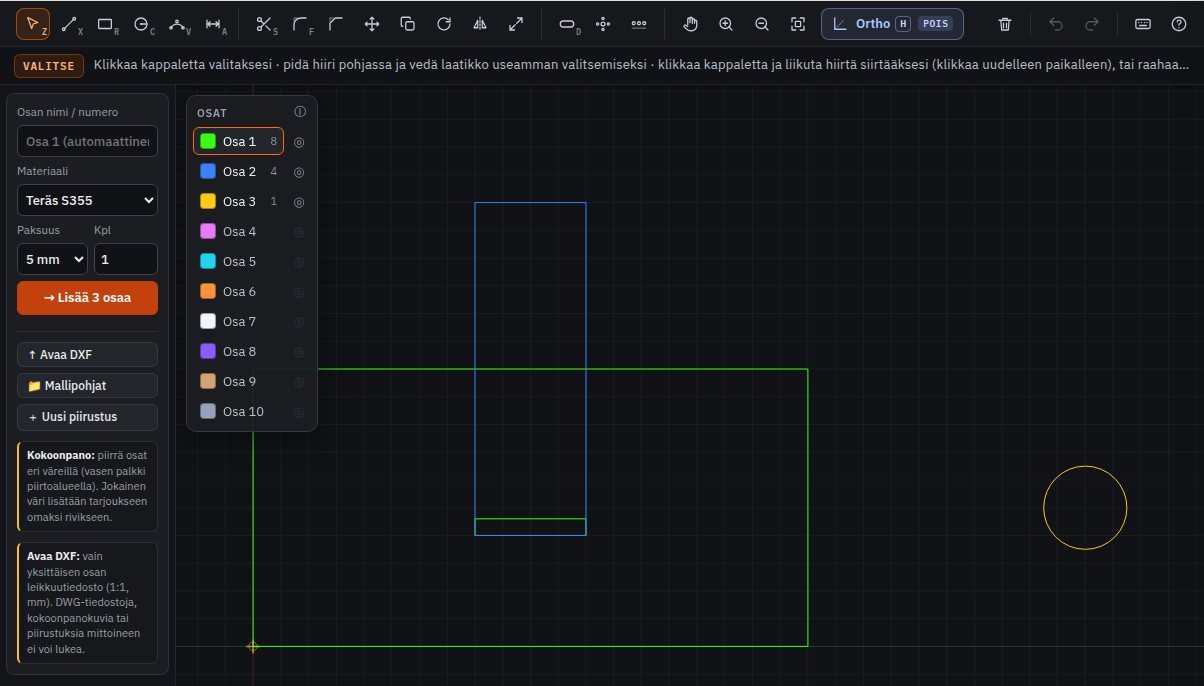The height and width of the screenshot is (686, 1204).
Task: Select the arc drawing tool
Action: coord(178,23)
